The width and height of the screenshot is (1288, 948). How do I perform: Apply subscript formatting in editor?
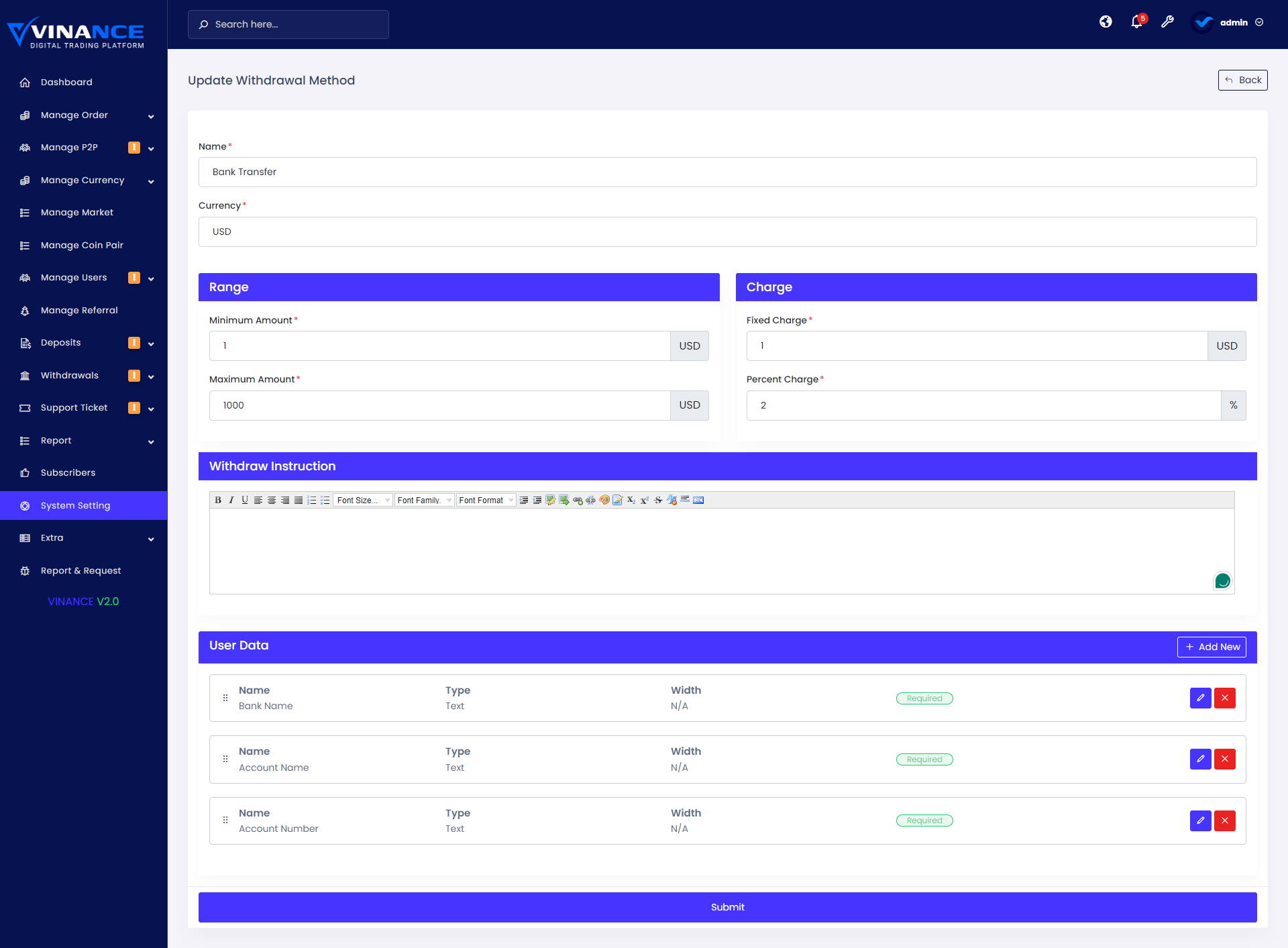coord(631,500)
